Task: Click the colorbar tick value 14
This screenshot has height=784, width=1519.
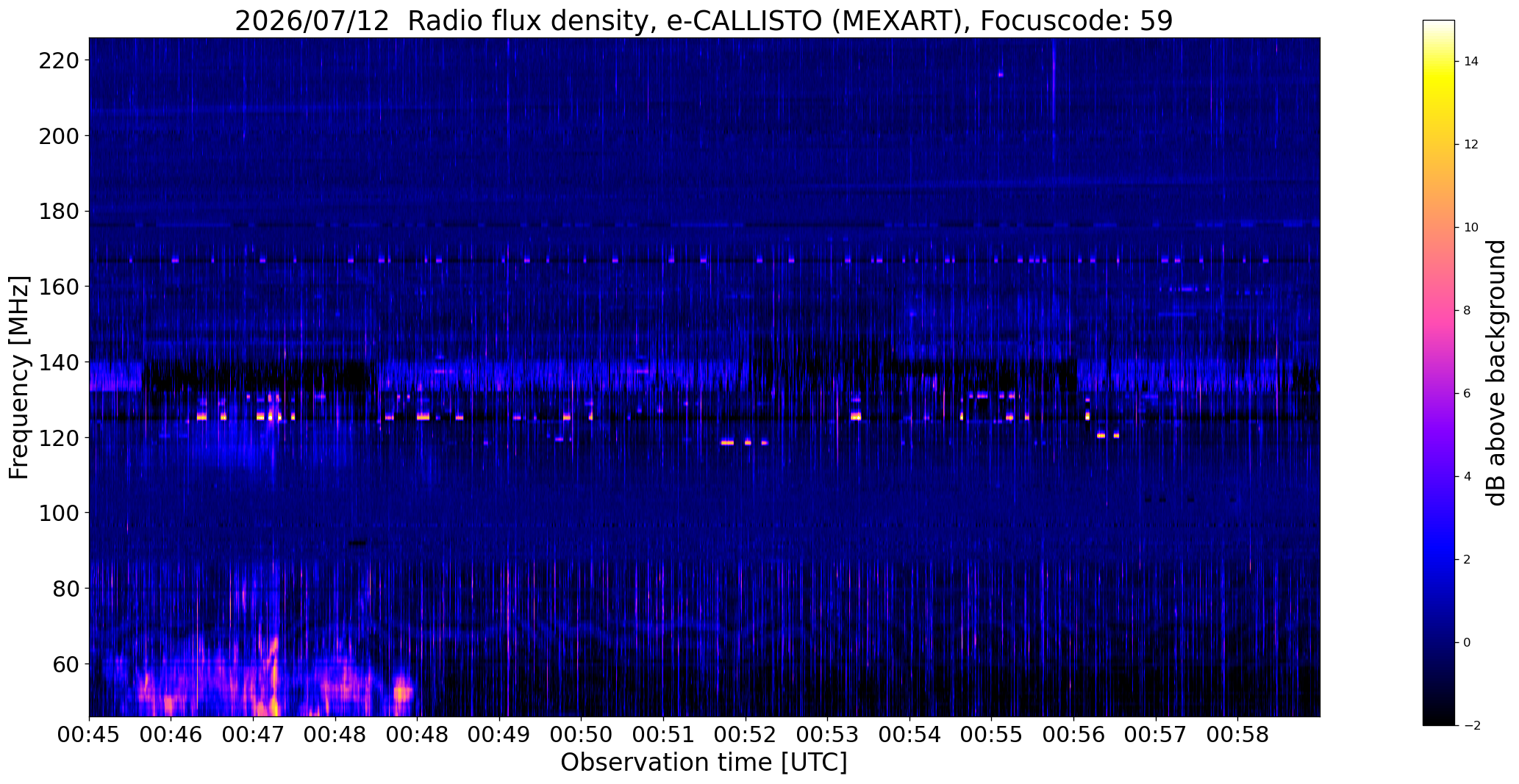Action: 1471,62
